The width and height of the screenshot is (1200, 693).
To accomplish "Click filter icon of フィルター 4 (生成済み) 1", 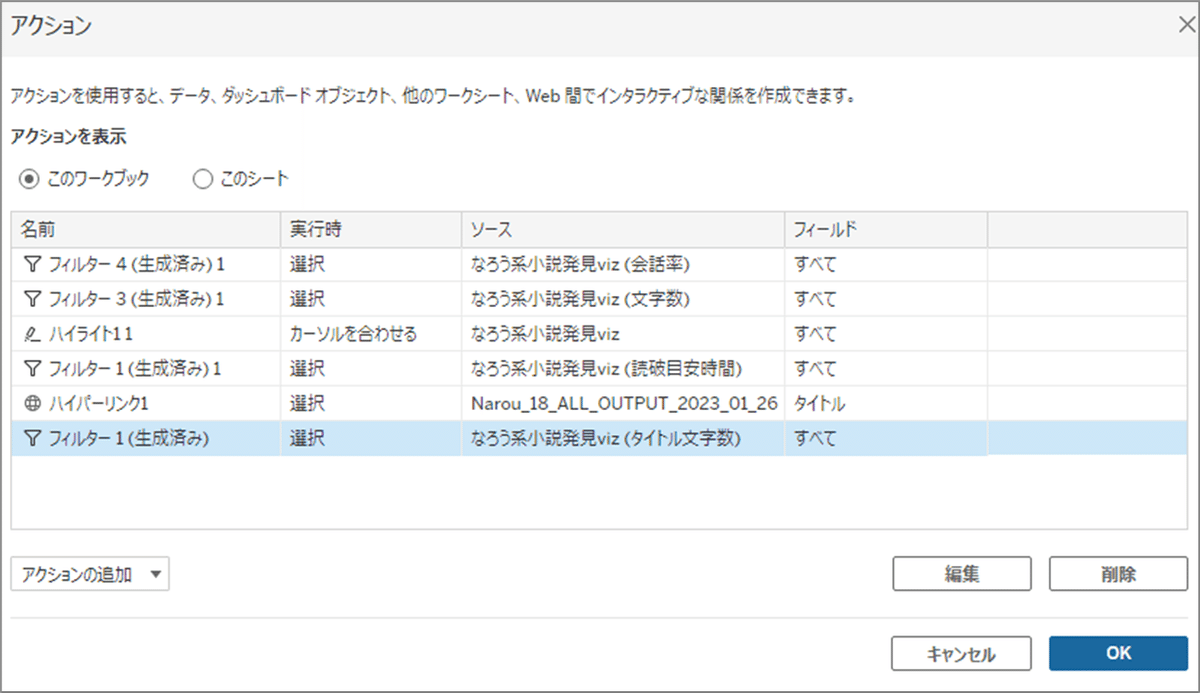I will (x=32, y=265).
